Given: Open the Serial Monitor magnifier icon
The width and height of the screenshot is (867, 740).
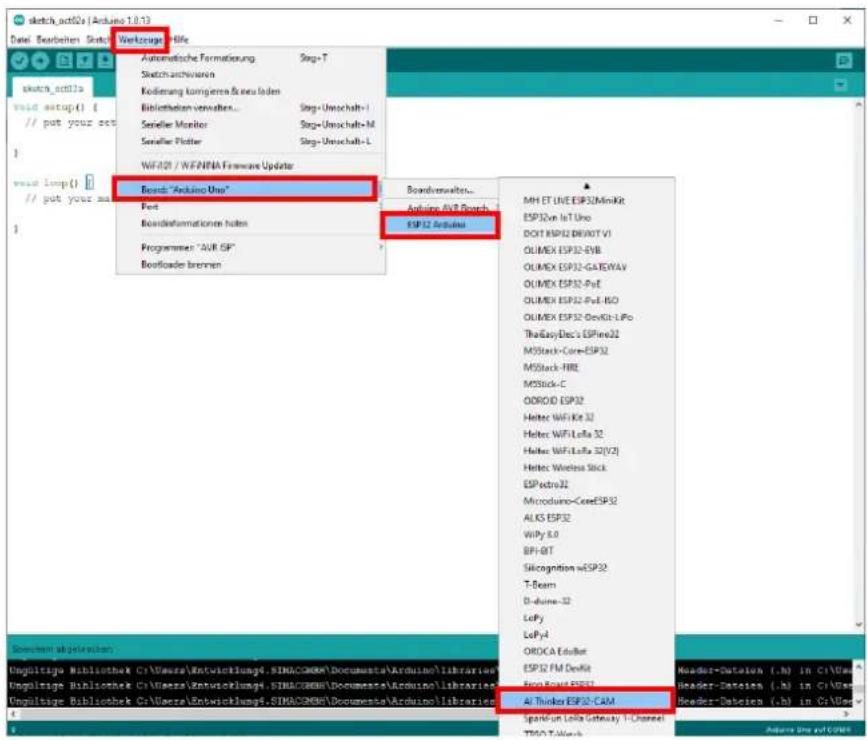Looking at the screenshot, I should [844, 60].
